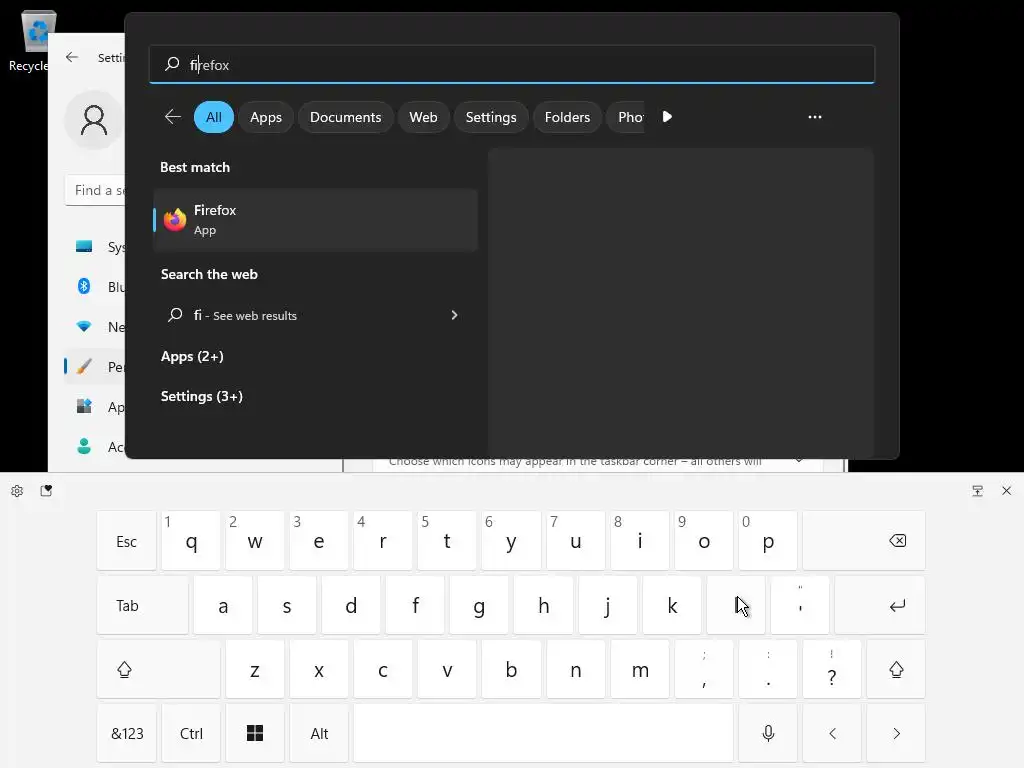
Task: Start voice typing with microphone key
Action: pos(768,733)
